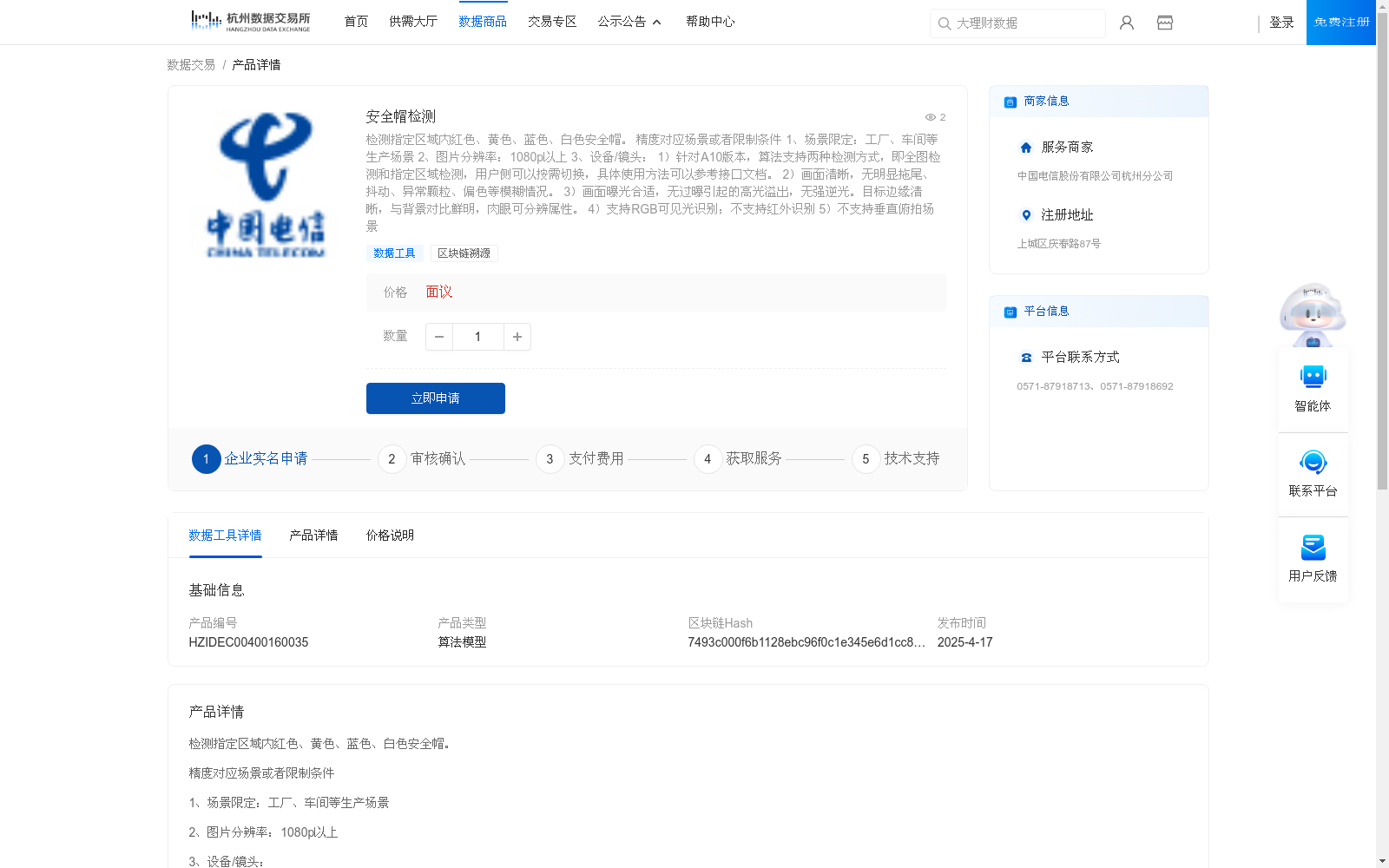1389x868 pixels.
Task: Click the 登录 link
Action: point(1281,23)
